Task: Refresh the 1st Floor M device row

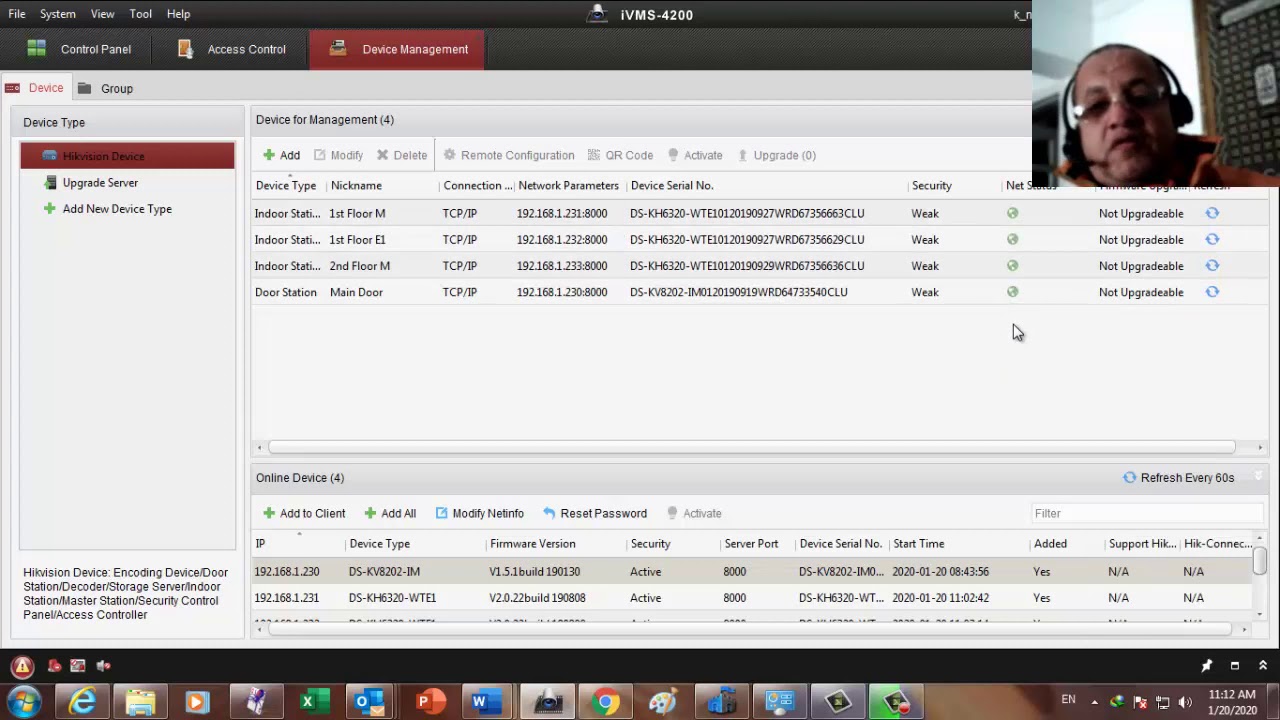Action: pyautogui.click(x=1212, y=213)
